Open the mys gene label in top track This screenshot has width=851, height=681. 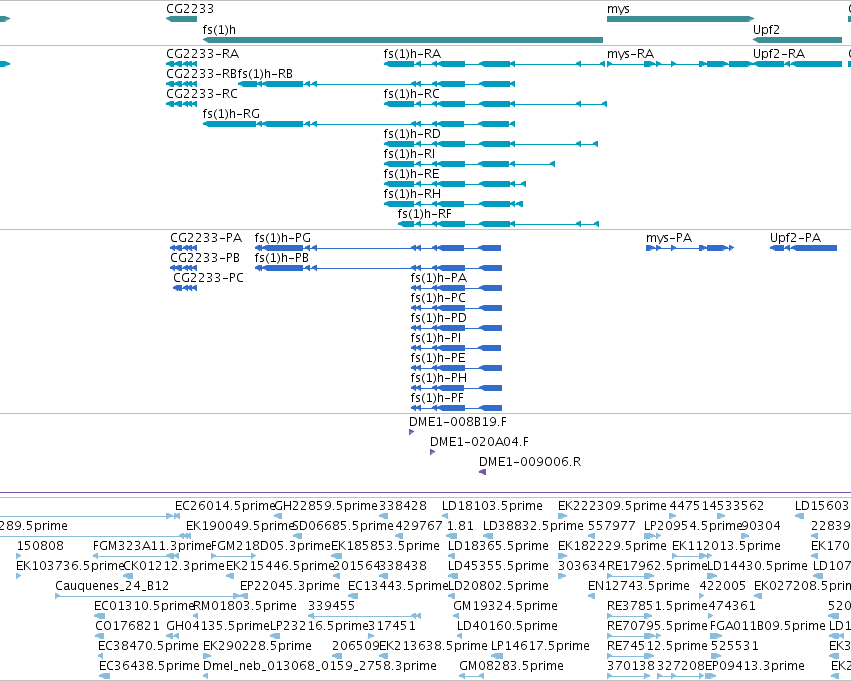[x=618, y=9]
